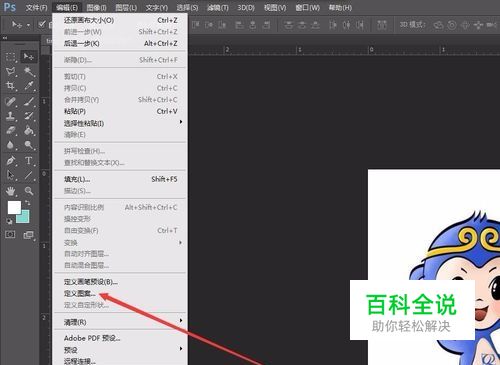
Task: Select the Hand tool
Action: [11, 191]
